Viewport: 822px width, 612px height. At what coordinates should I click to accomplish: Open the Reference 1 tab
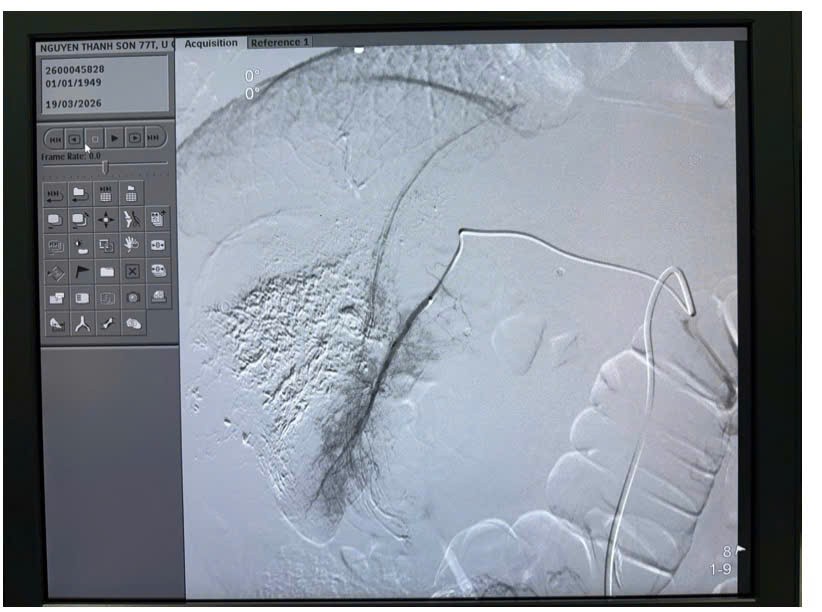pos(279,43)
